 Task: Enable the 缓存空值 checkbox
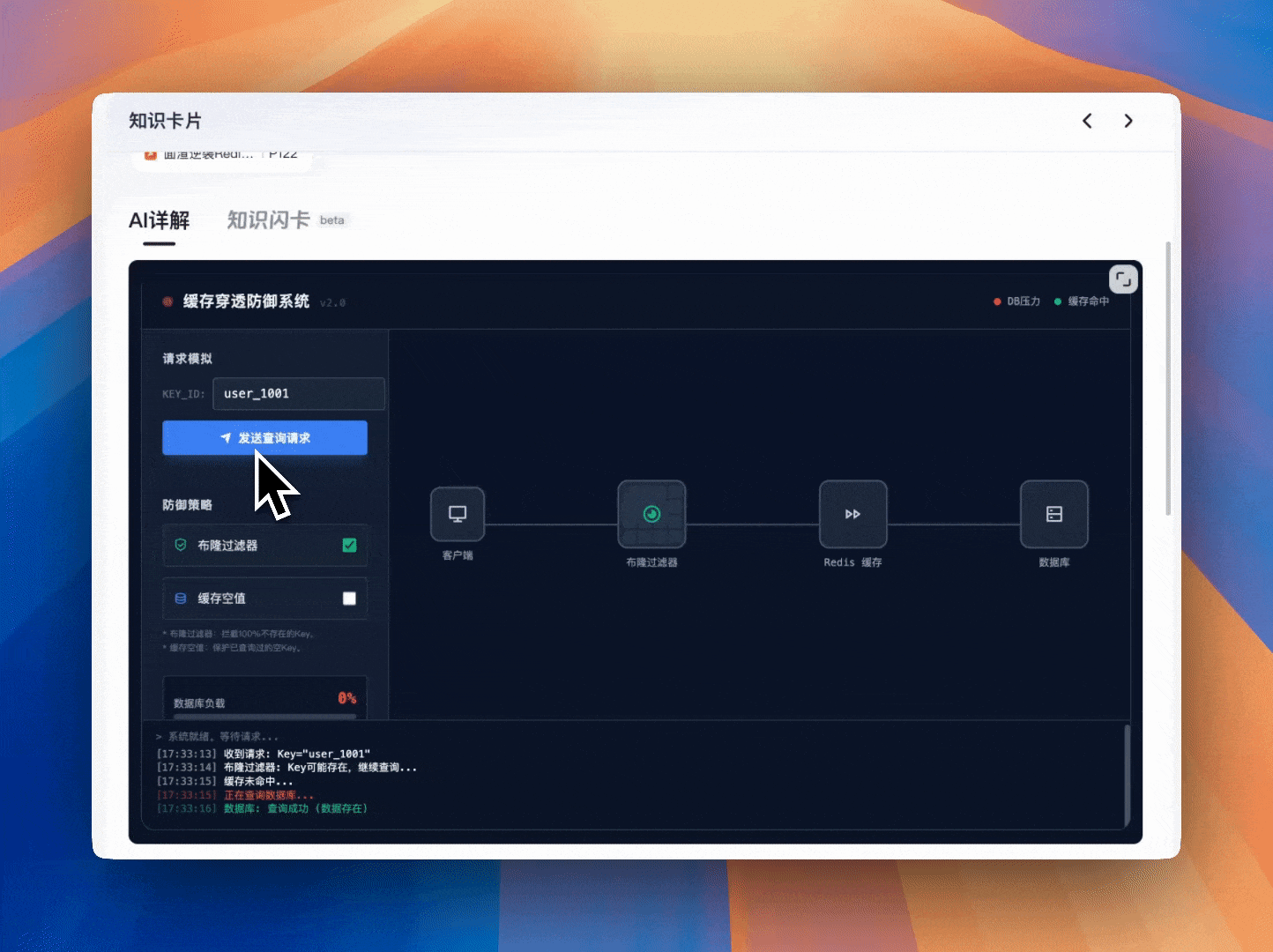[349, 599]
